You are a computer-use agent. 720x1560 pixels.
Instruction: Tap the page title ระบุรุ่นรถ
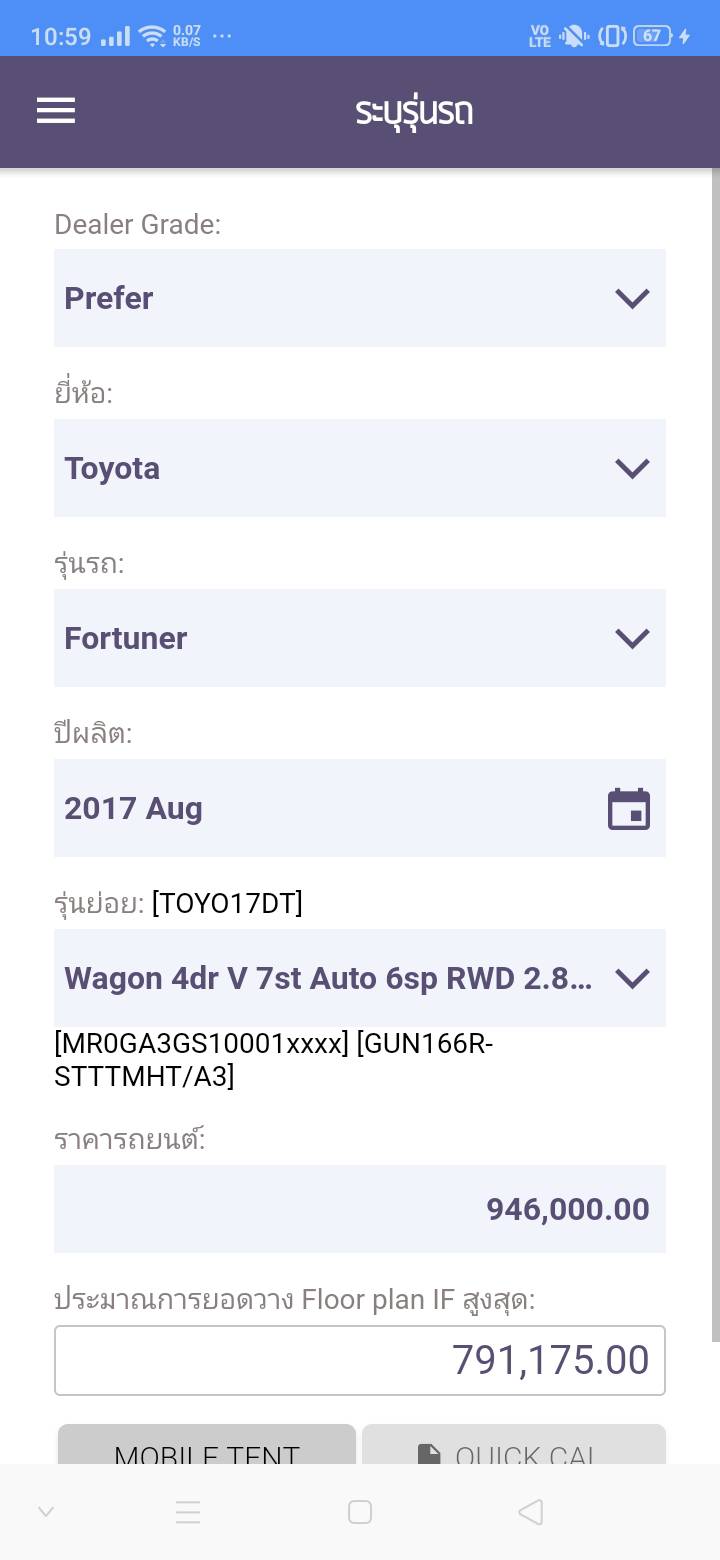(x=414, y=111)
